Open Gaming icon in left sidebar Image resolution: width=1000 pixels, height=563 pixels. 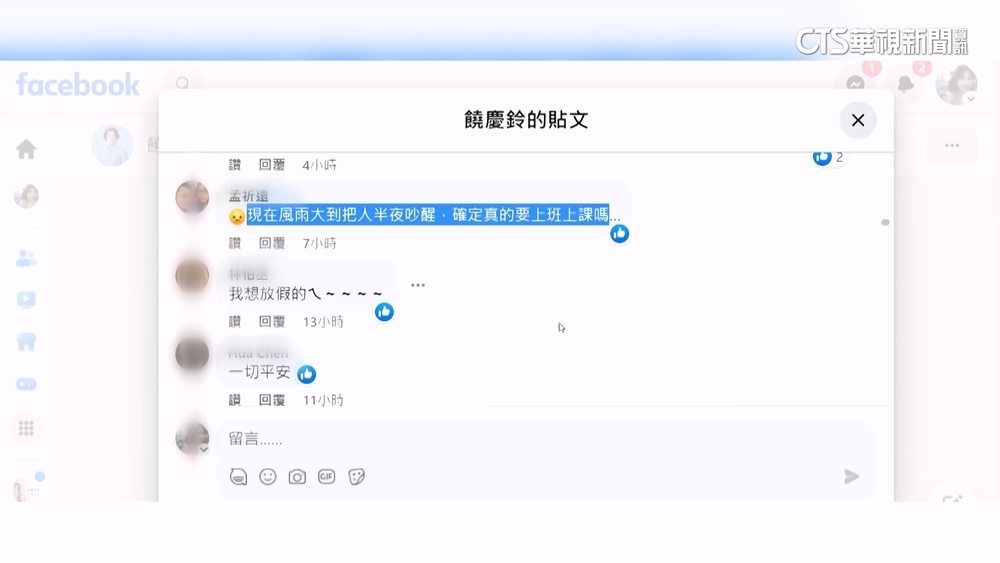pyautogui.click(x=26, y=384)
